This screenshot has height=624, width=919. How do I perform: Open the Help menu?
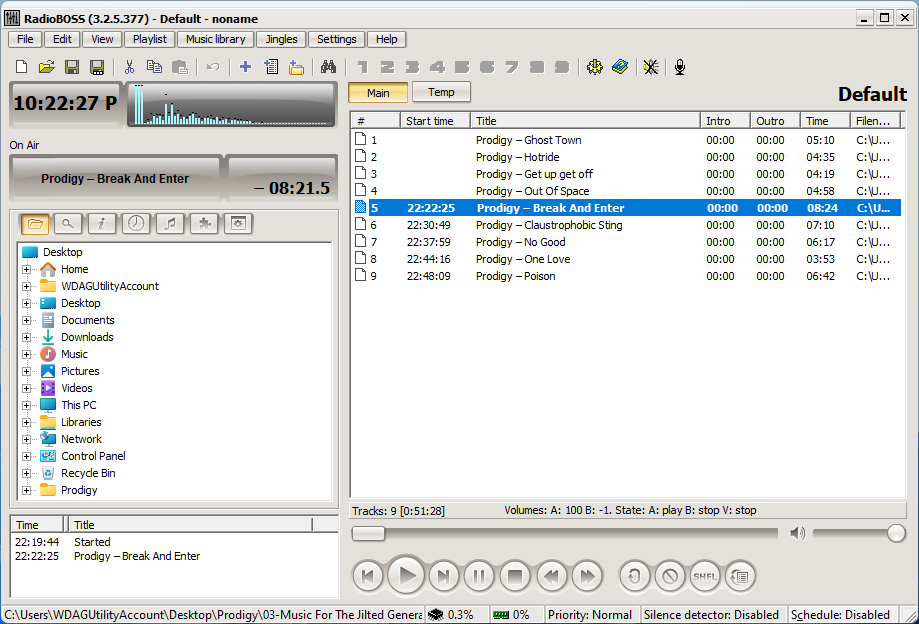386,39
